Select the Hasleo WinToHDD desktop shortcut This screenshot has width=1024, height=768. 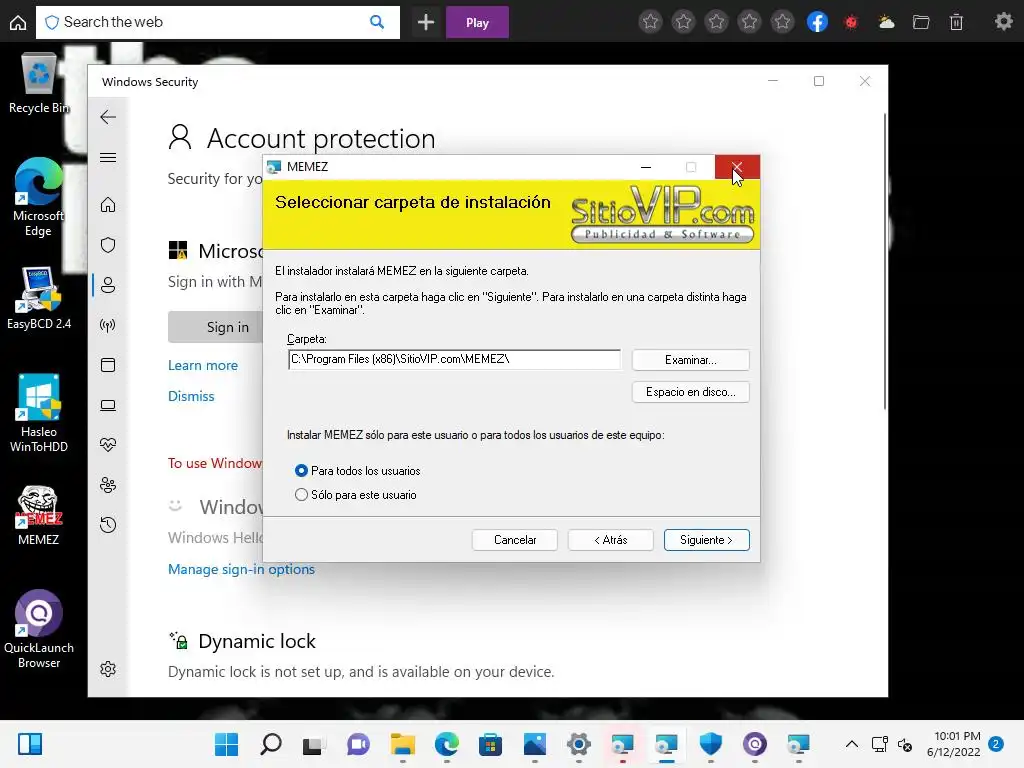tap(39, 413)
